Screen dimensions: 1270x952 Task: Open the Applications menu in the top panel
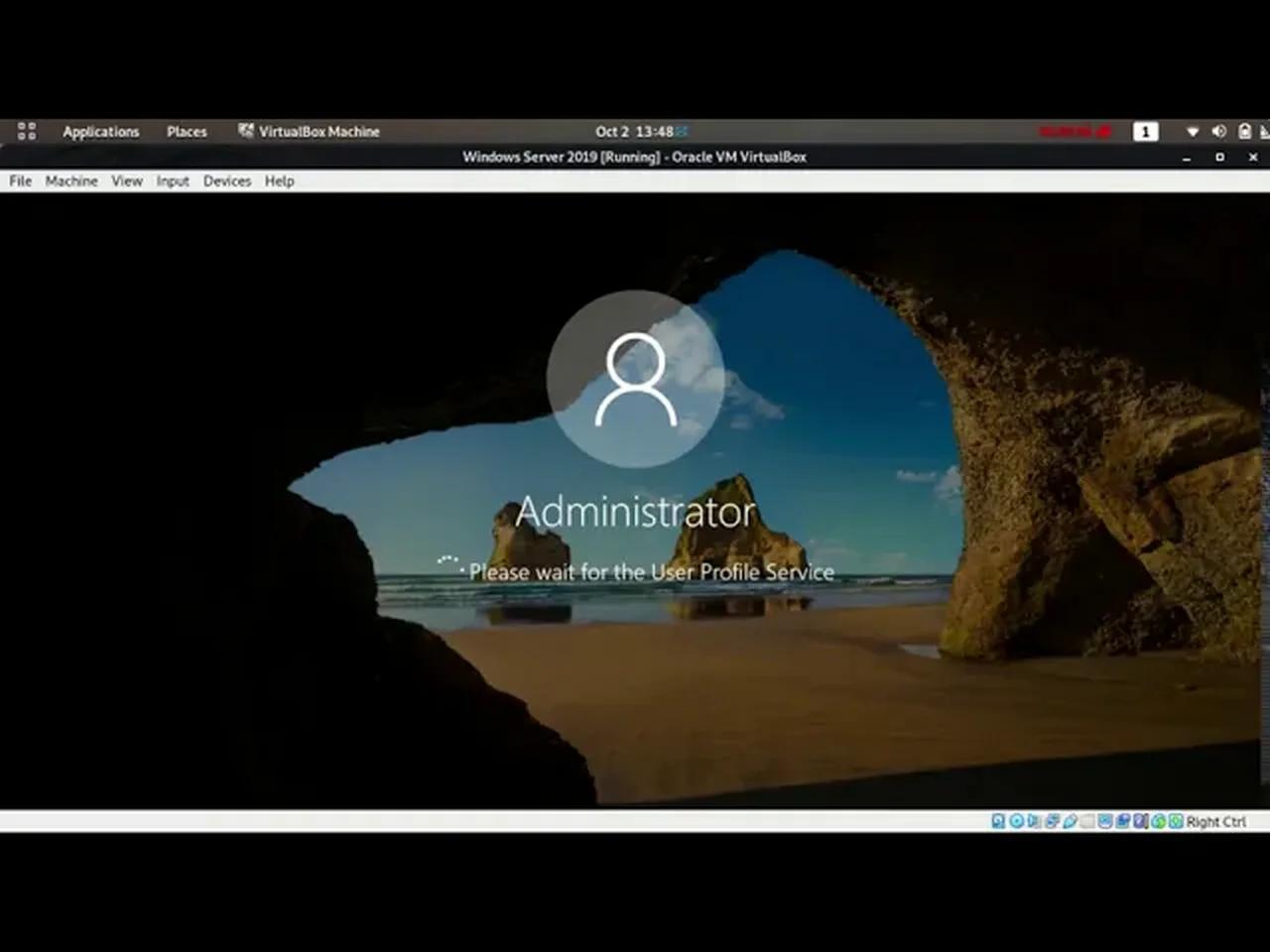tap(100, 131)
